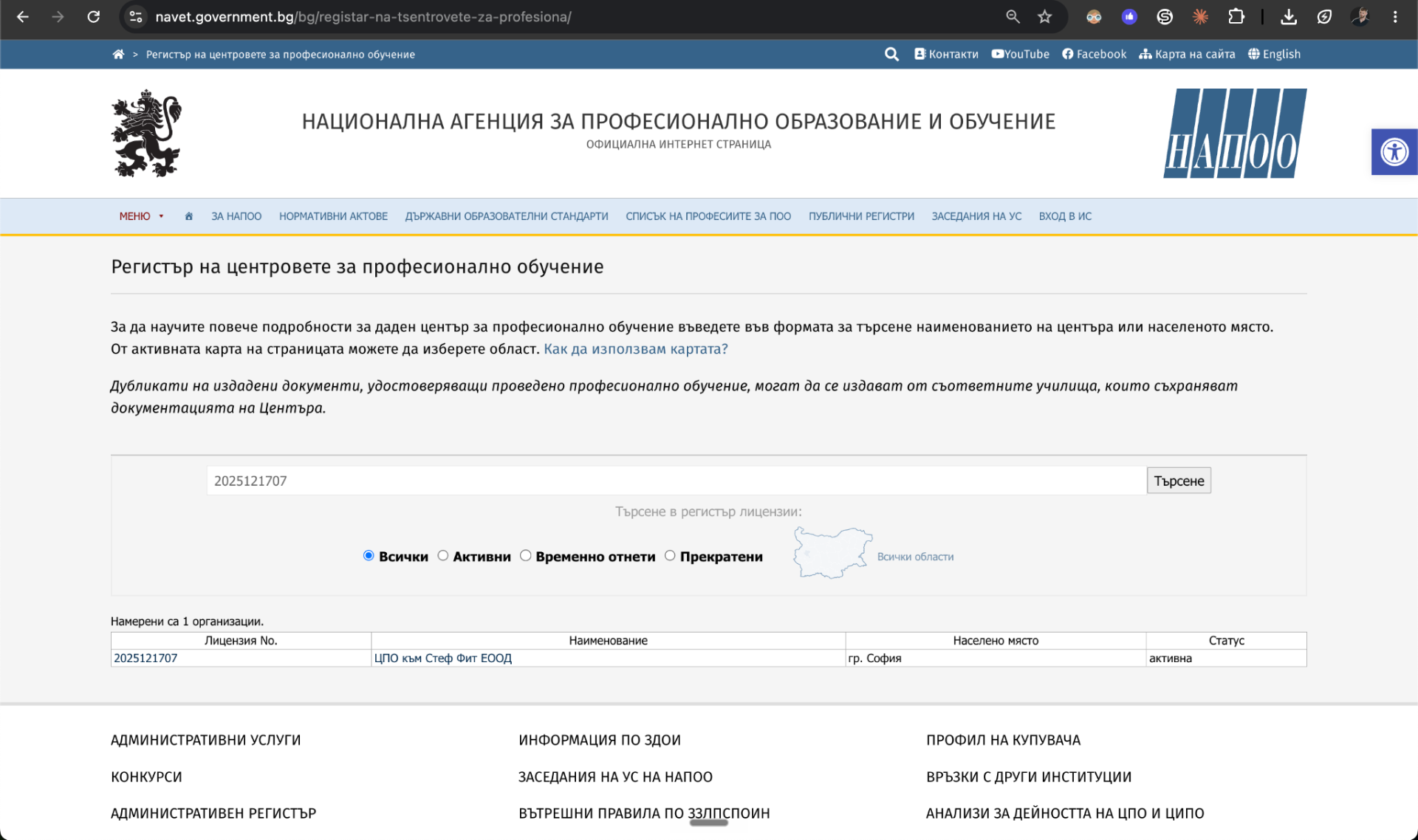This screenshot has height=840, width=1418.
Task: Open the Chrome three-dot menu
Action: click(1395, 17)
